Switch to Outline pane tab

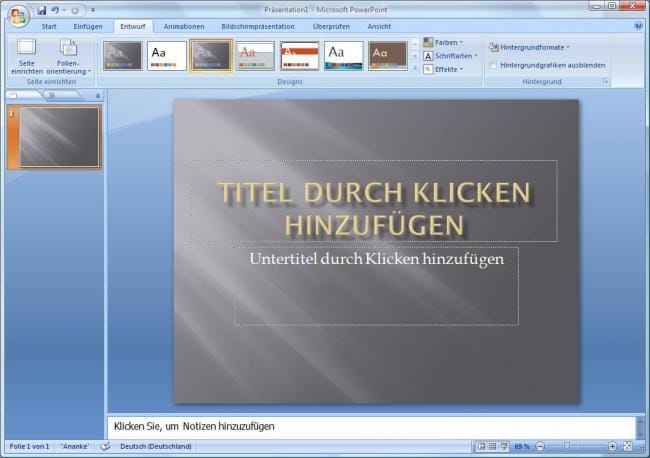point(62,96)
